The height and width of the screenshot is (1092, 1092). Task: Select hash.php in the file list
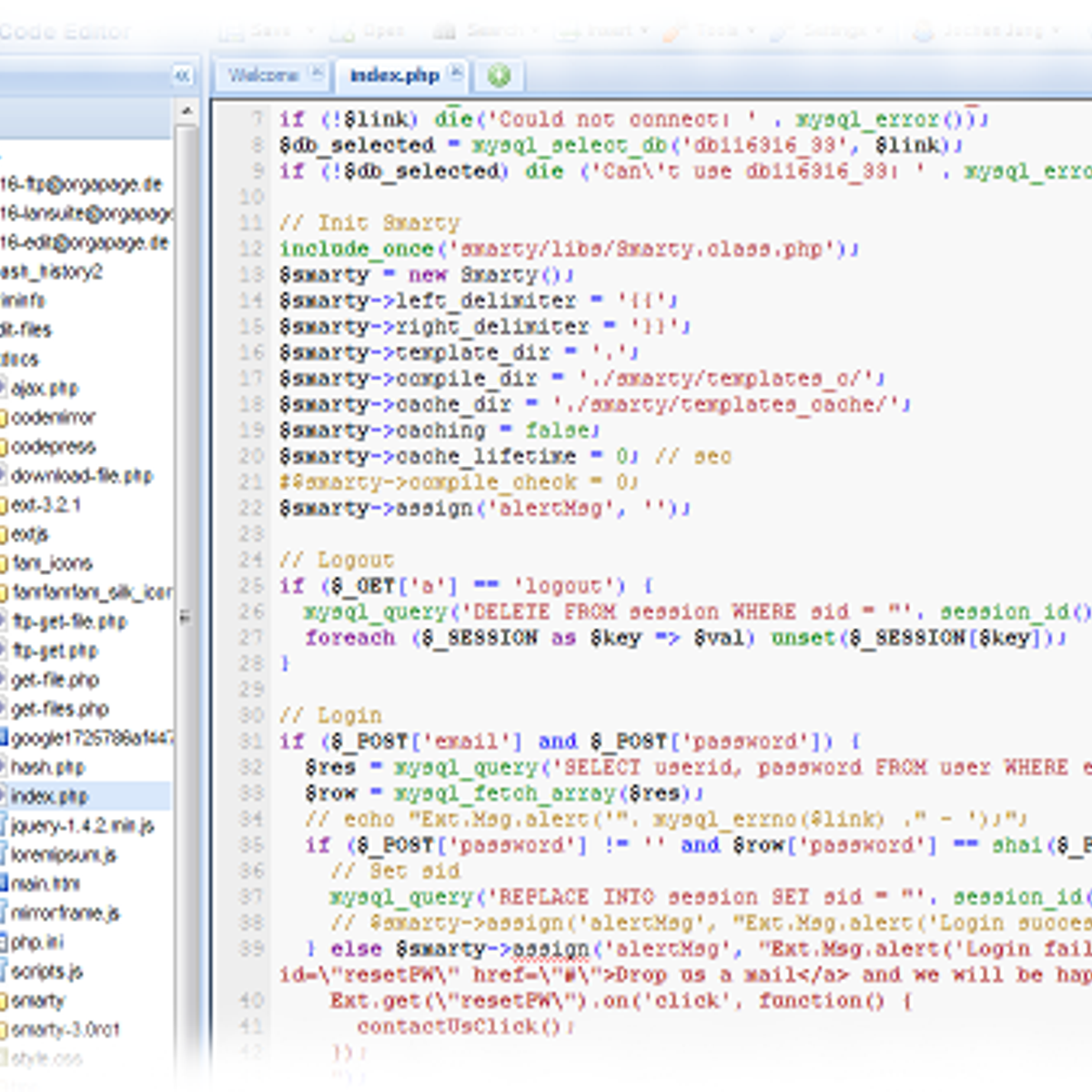click(x=47, y=767)
